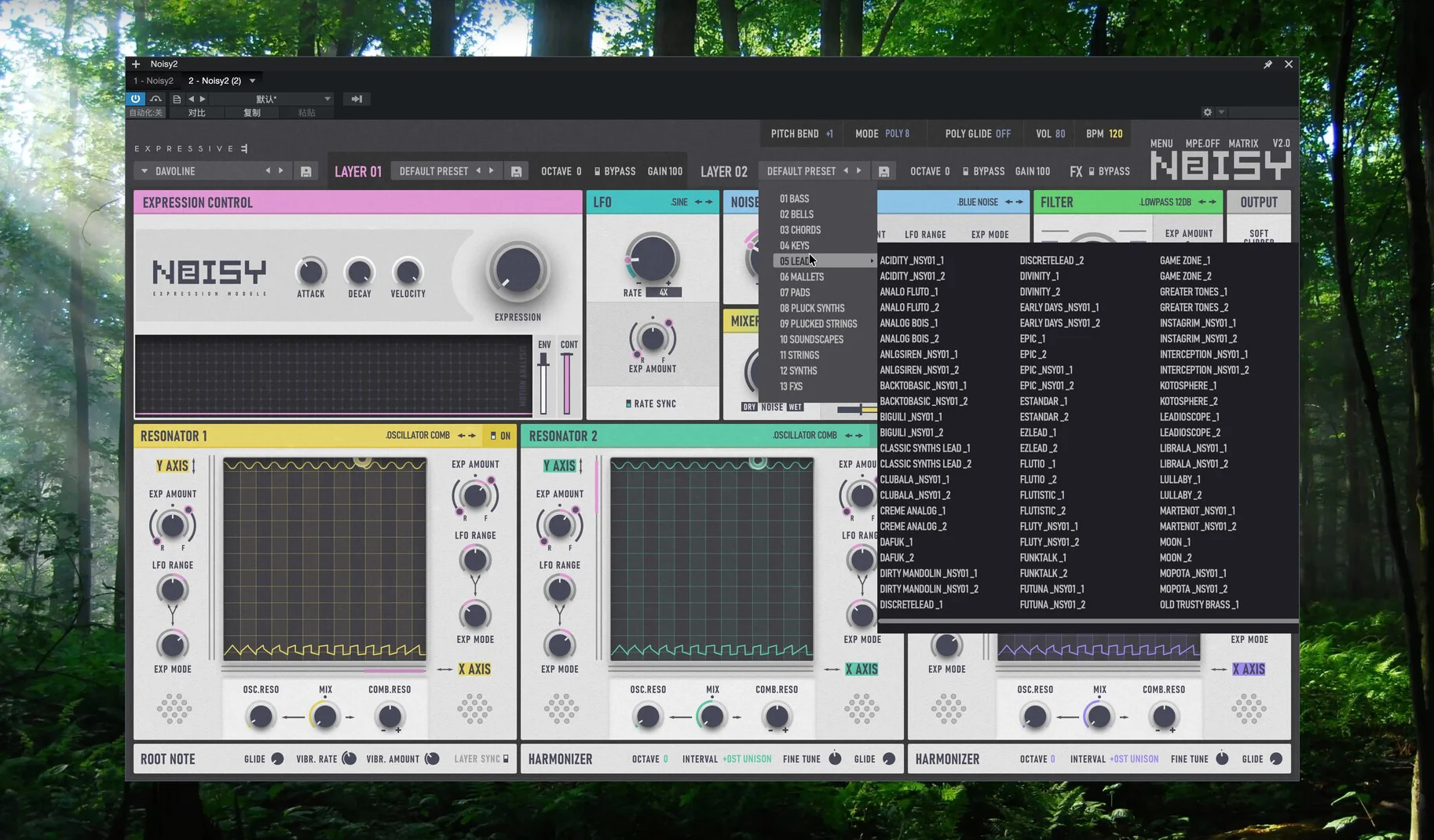The image size is (1434, 840).
Task: Save the Layer 01 preset with disk icon
Action: pyautogui.click(x=516, y=171)
